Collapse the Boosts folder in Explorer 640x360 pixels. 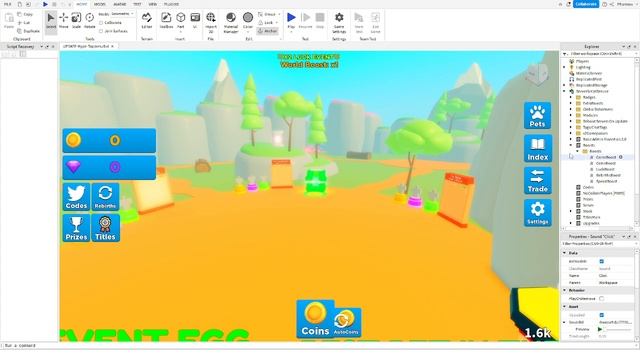pos(578,151)
